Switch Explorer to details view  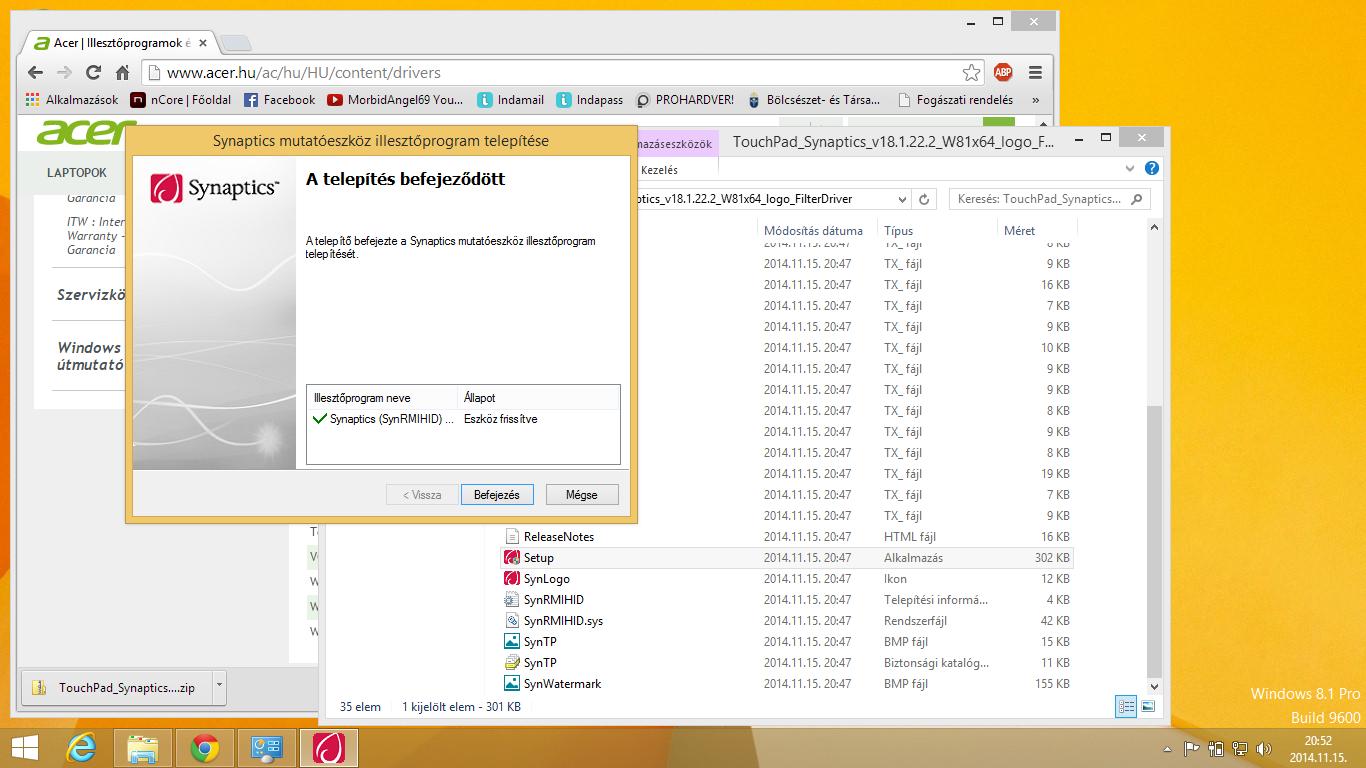[x=1126, y=706]
